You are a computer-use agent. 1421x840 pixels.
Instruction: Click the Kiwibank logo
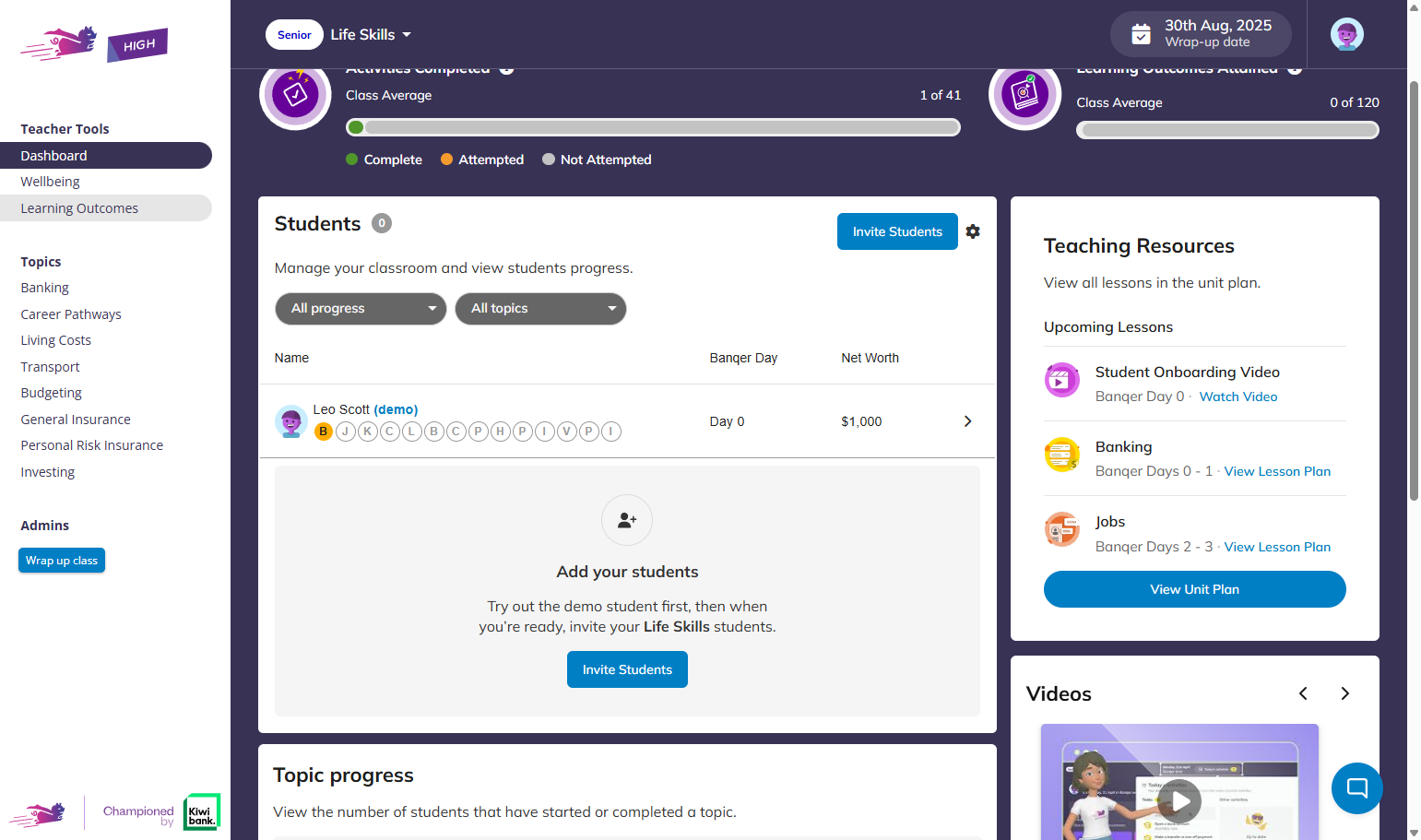pyautogui.click(x=201, y=811)
